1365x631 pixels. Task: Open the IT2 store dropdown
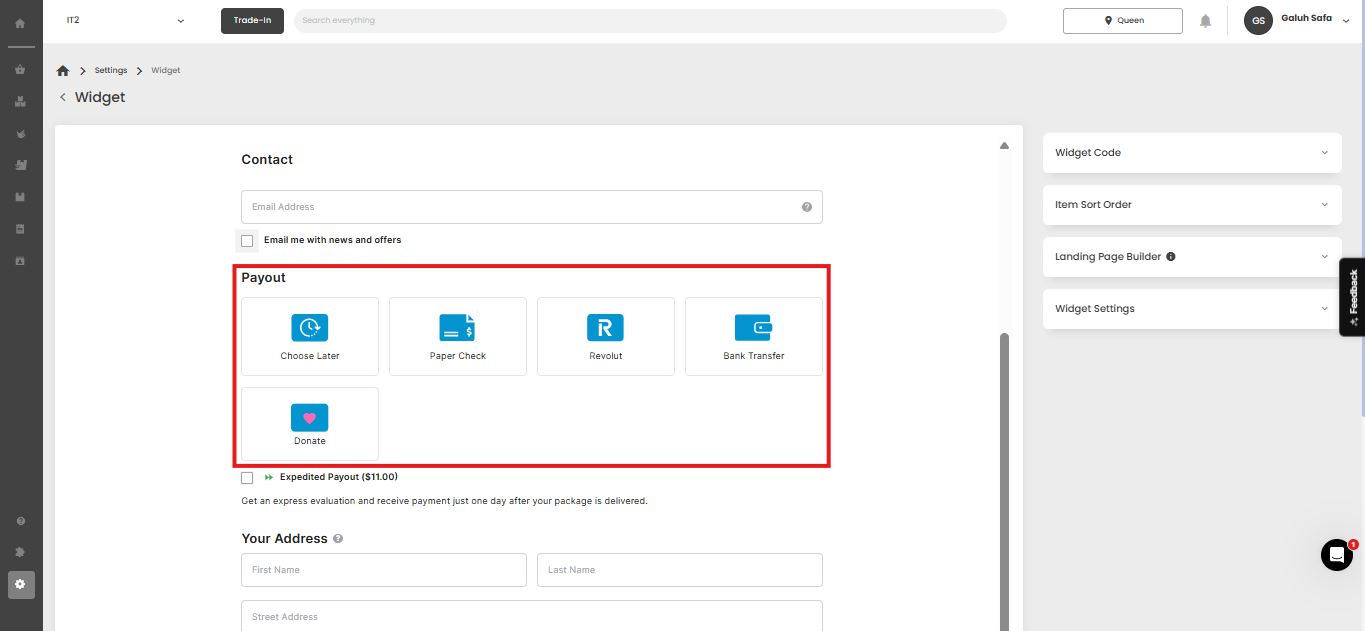click(125, 20)
